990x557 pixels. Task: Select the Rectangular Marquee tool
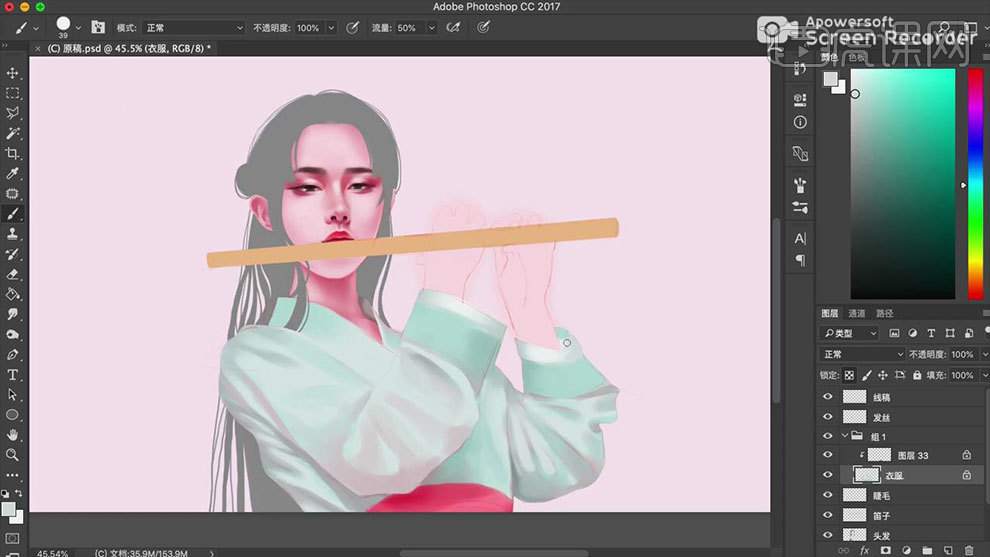tap(12, 93)
